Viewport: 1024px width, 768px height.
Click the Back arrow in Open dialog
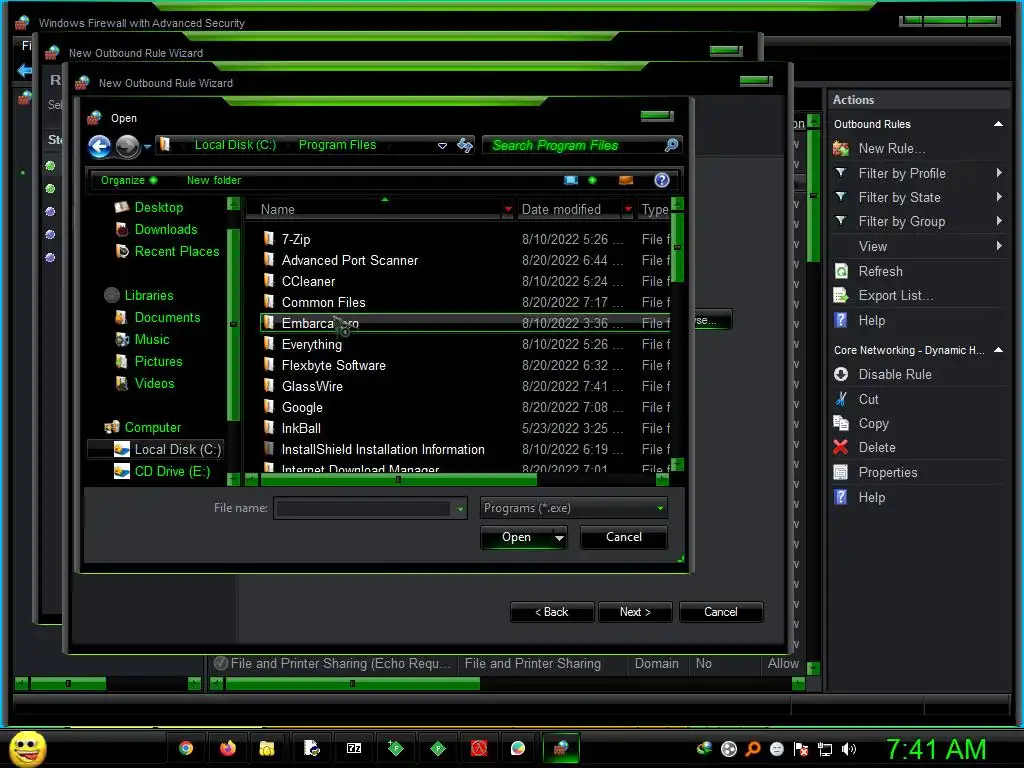(99, 146)
